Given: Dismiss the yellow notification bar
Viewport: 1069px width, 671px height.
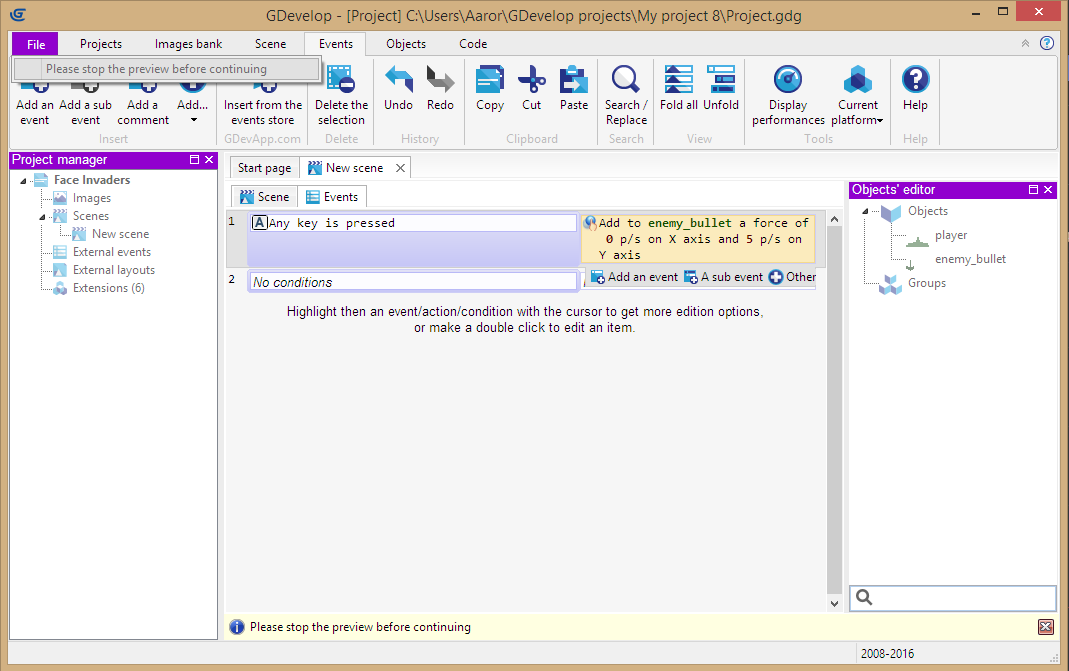Looking at the screenshot, I should (x=1046, y=627).
